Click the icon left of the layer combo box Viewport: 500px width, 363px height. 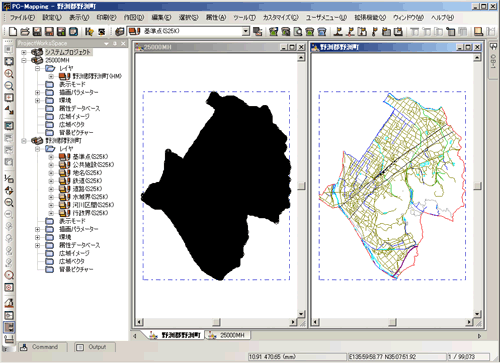pyautogui.click(x=120, y=31)
